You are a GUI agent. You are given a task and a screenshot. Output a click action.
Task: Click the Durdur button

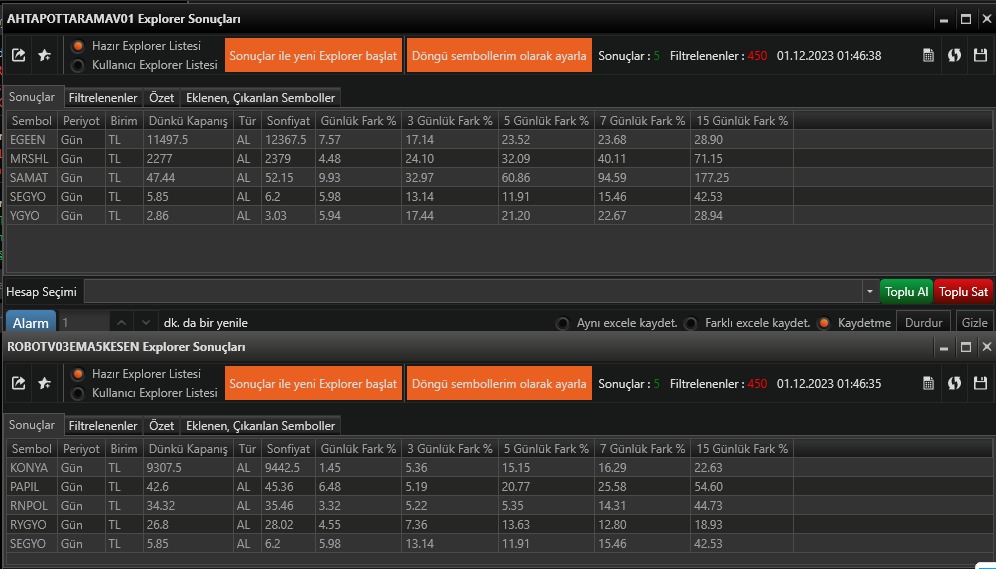pyautogui.click(x=923, y=323)
